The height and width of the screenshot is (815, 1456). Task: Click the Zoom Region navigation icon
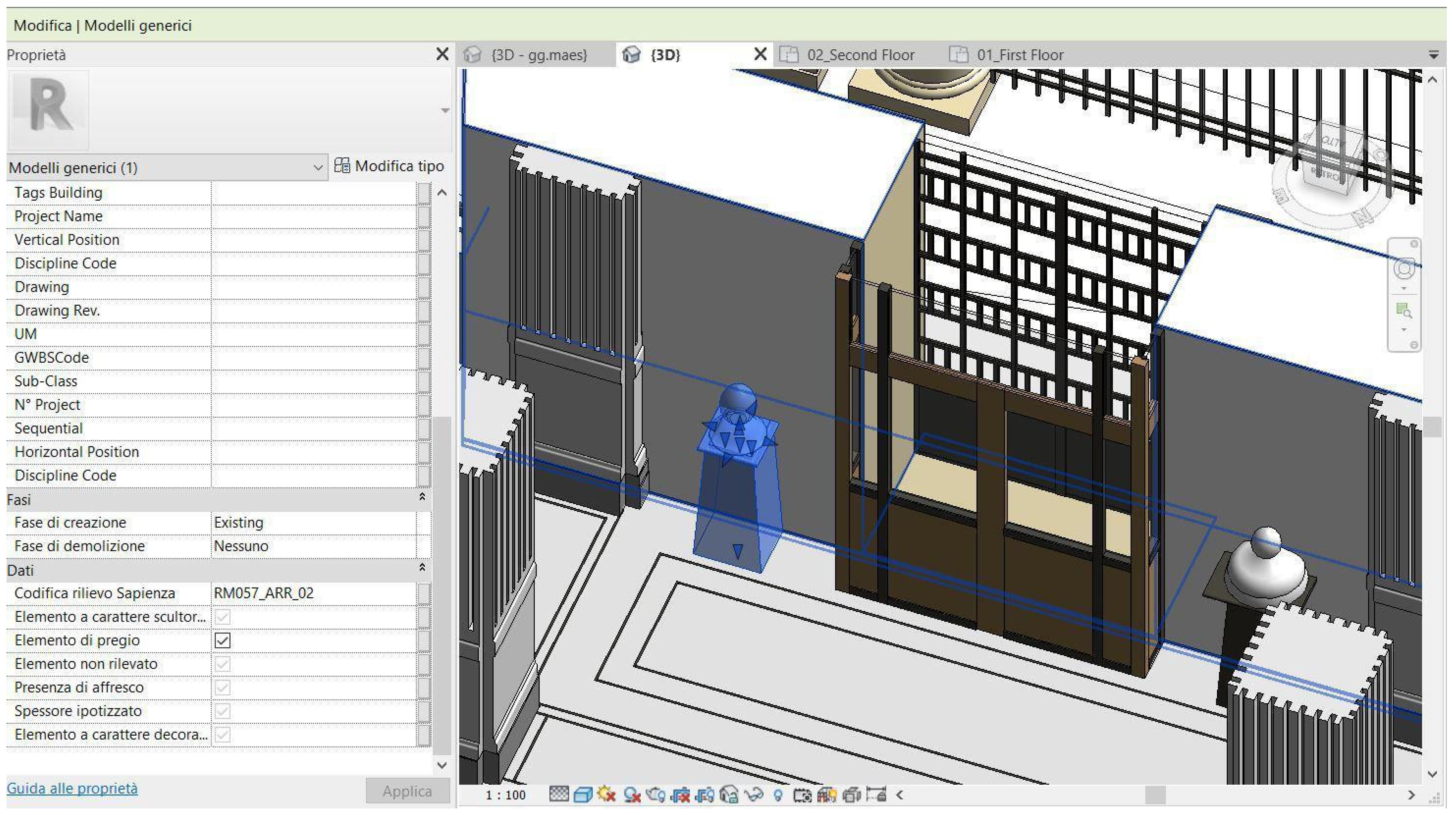click(x=1404, y=310)
